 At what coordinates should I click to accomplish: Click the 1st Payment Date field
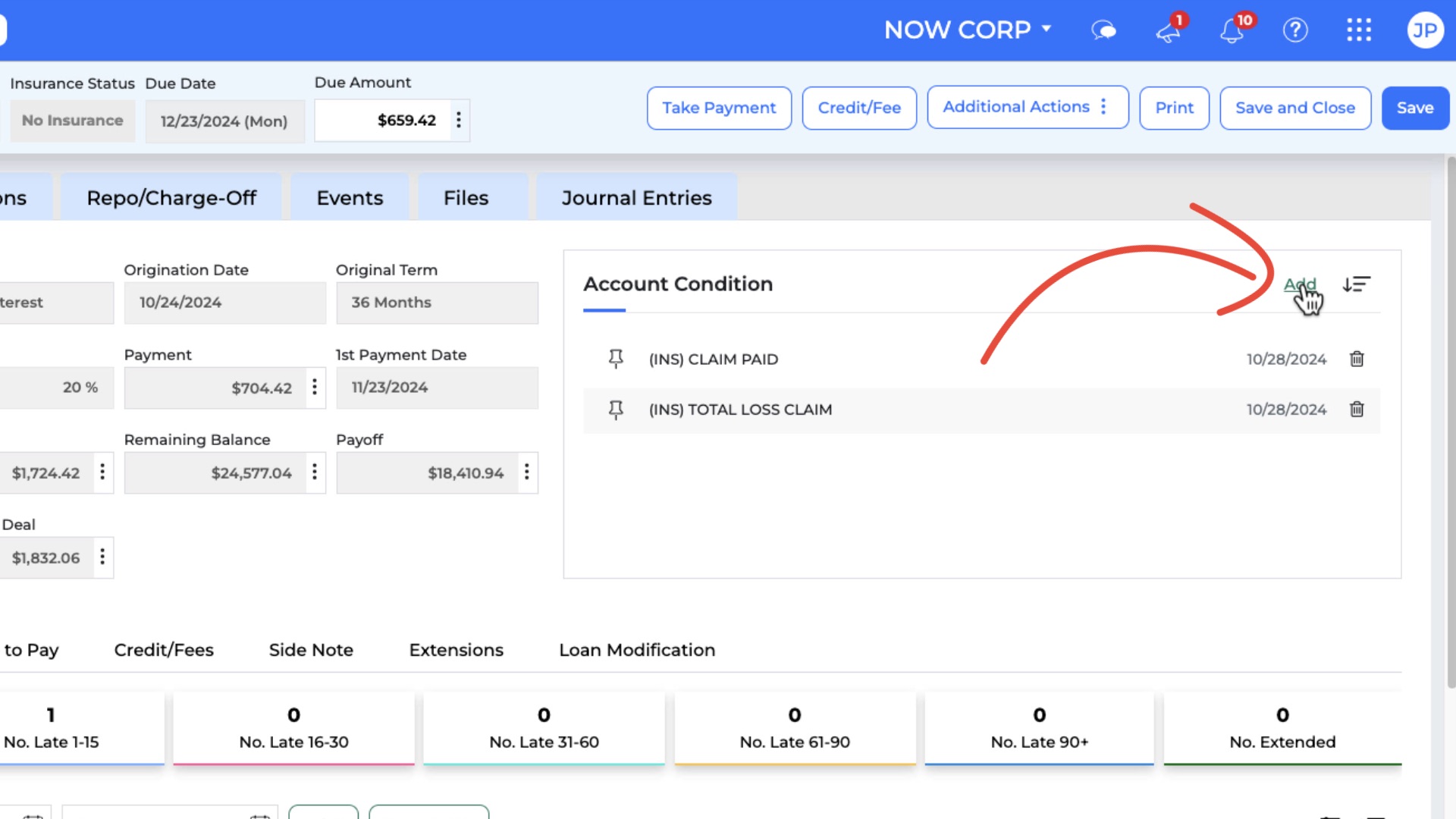[x=437, y=388]
